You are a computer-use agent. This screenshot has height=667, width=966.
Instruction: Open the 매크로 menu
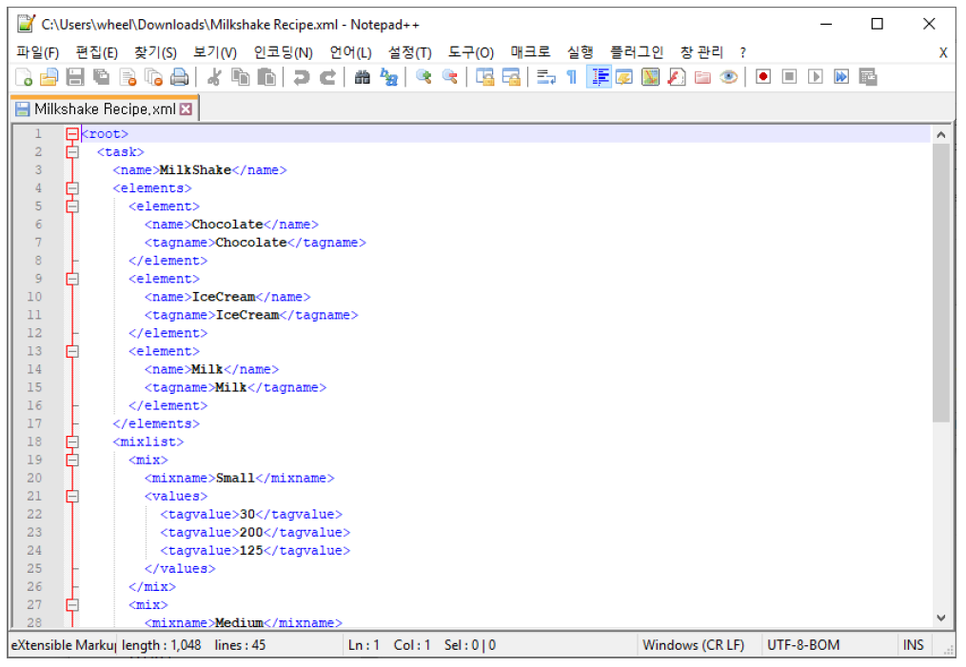tap(530, 52)
